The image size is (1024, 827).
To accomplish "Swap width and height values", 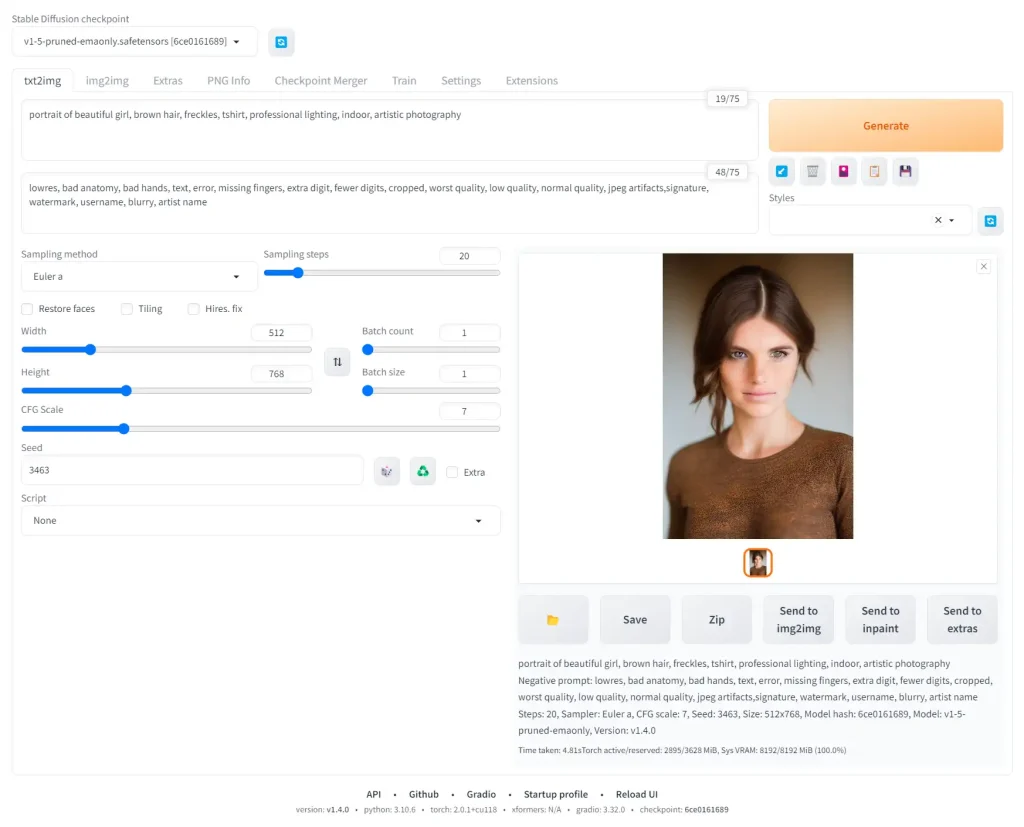I will 337,362.
